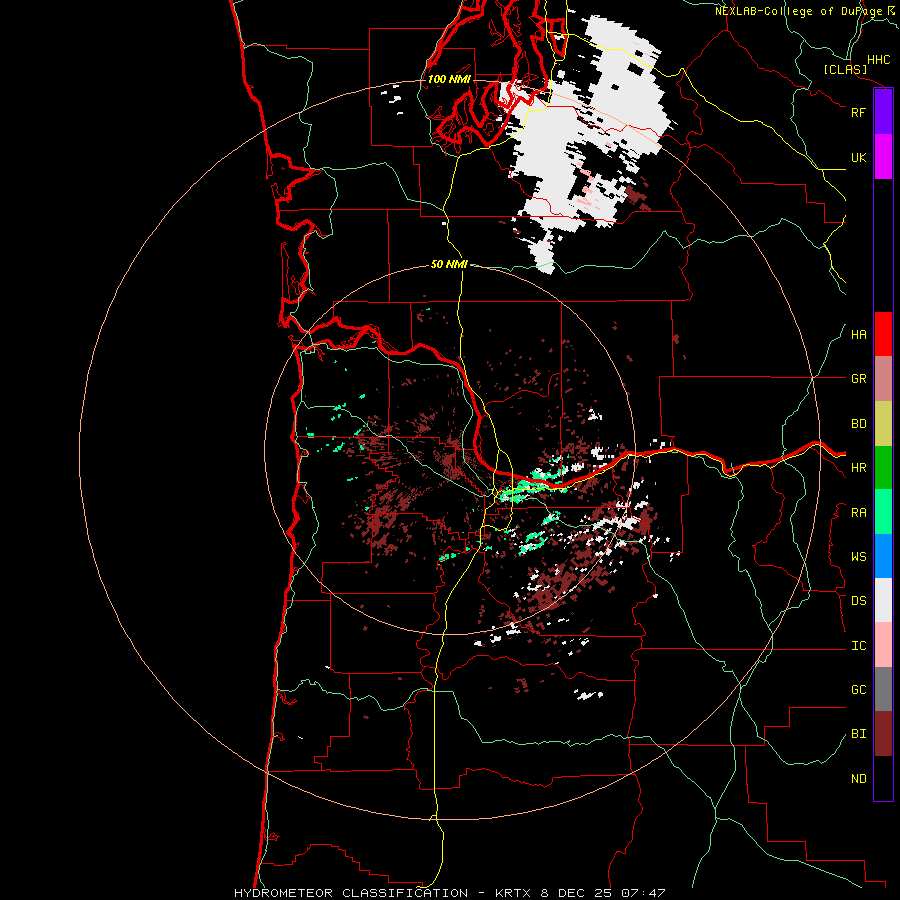Click the 50 NMI range ring label
The width and height of the screenshot is (900, 900).
tap(449, 264)
